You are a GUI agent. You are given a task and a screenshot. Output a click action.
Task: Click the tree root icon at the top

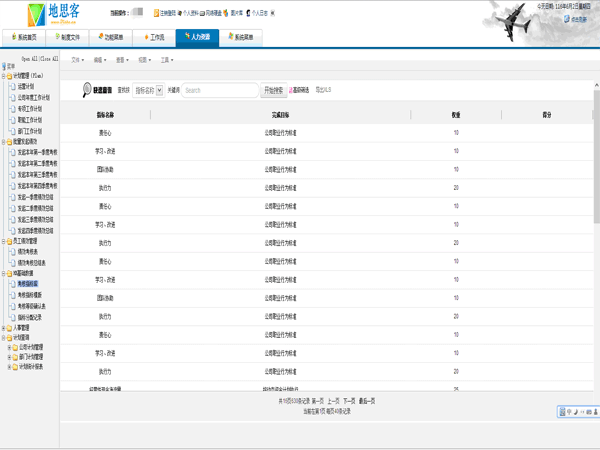[4, 66]
